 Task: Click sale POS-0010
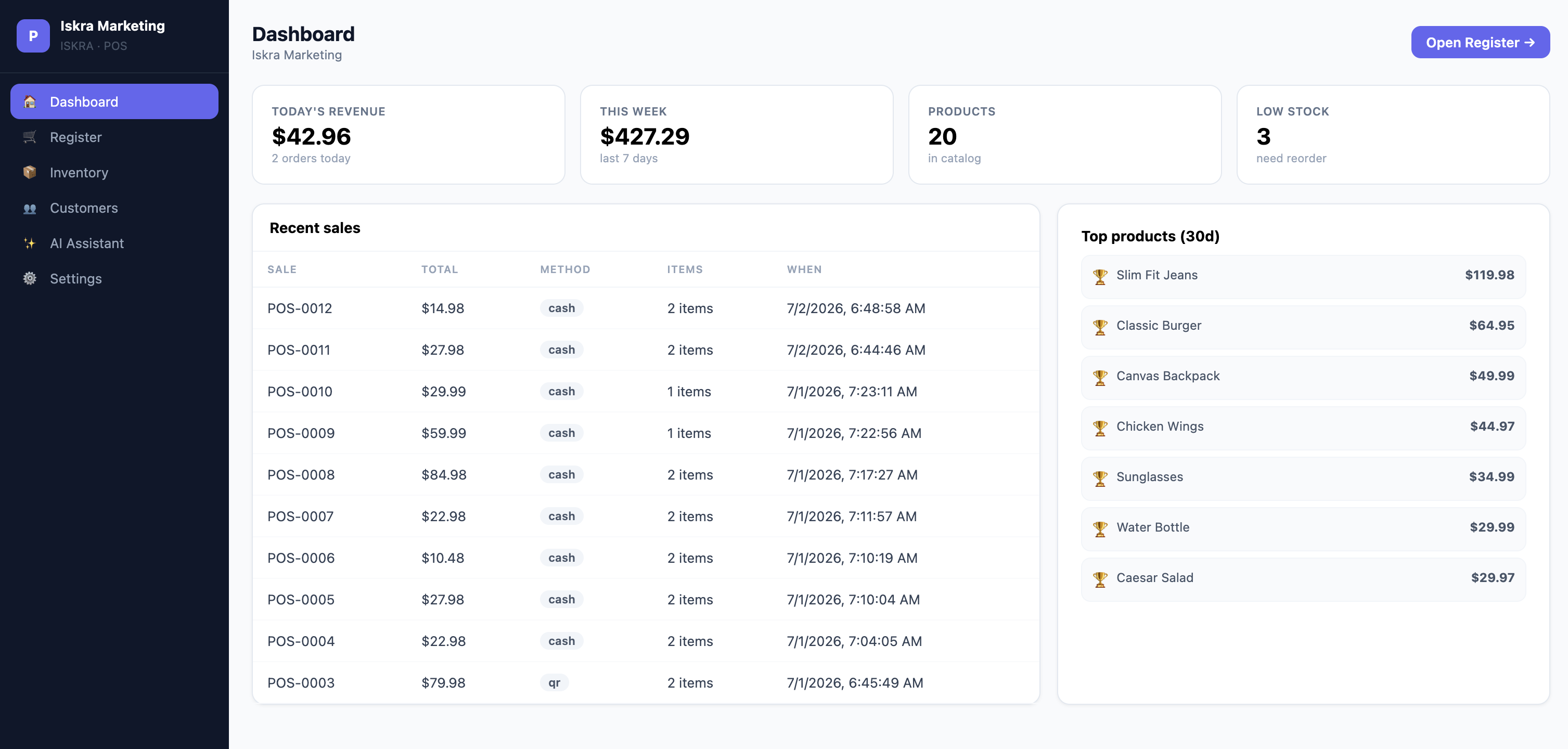point(300,391)
